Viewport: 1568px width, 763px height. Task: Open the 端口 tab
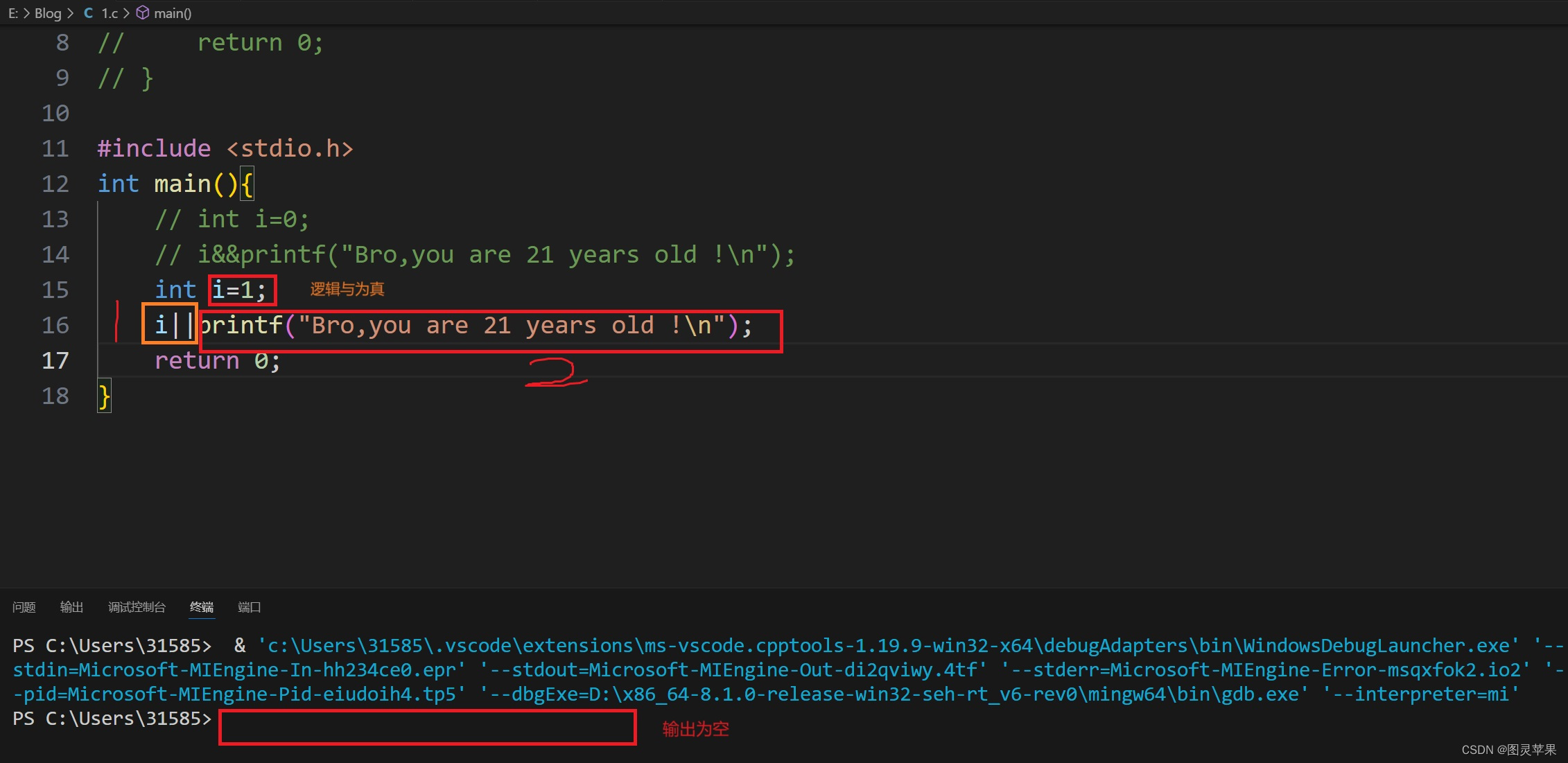click(249, 607)
